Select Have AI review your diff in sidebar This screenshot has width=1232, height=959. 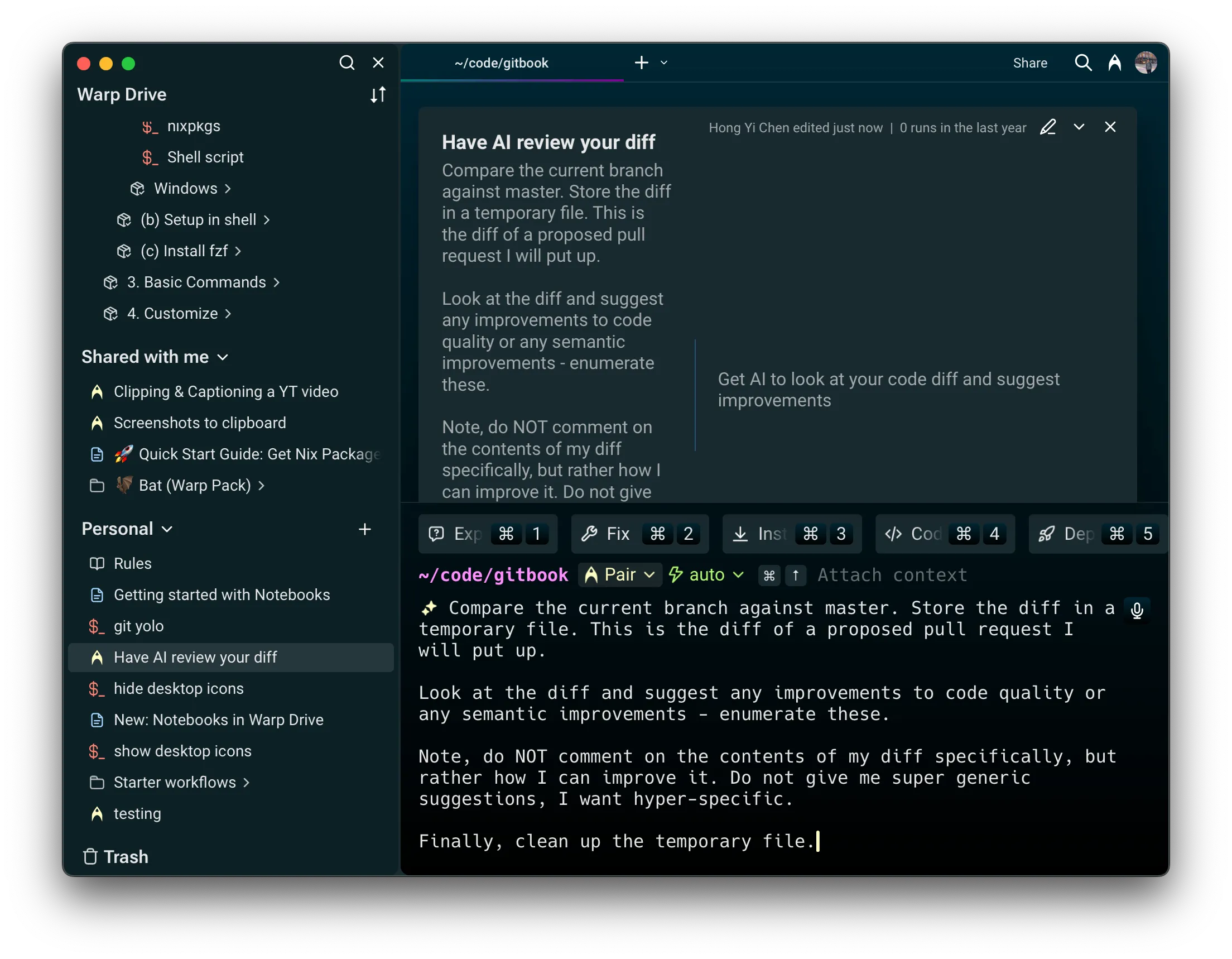230,658
